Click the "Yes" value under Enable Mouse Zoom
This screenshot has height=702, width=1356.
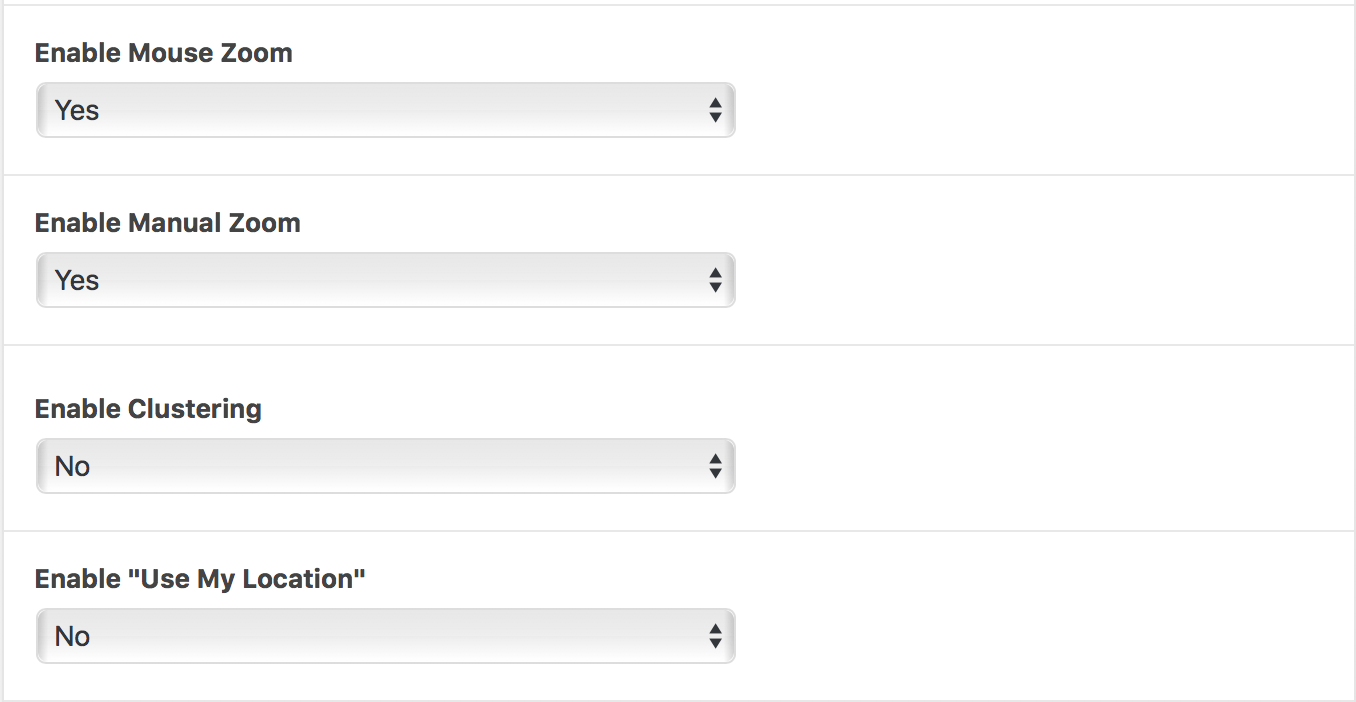click(x=77, y=110)
